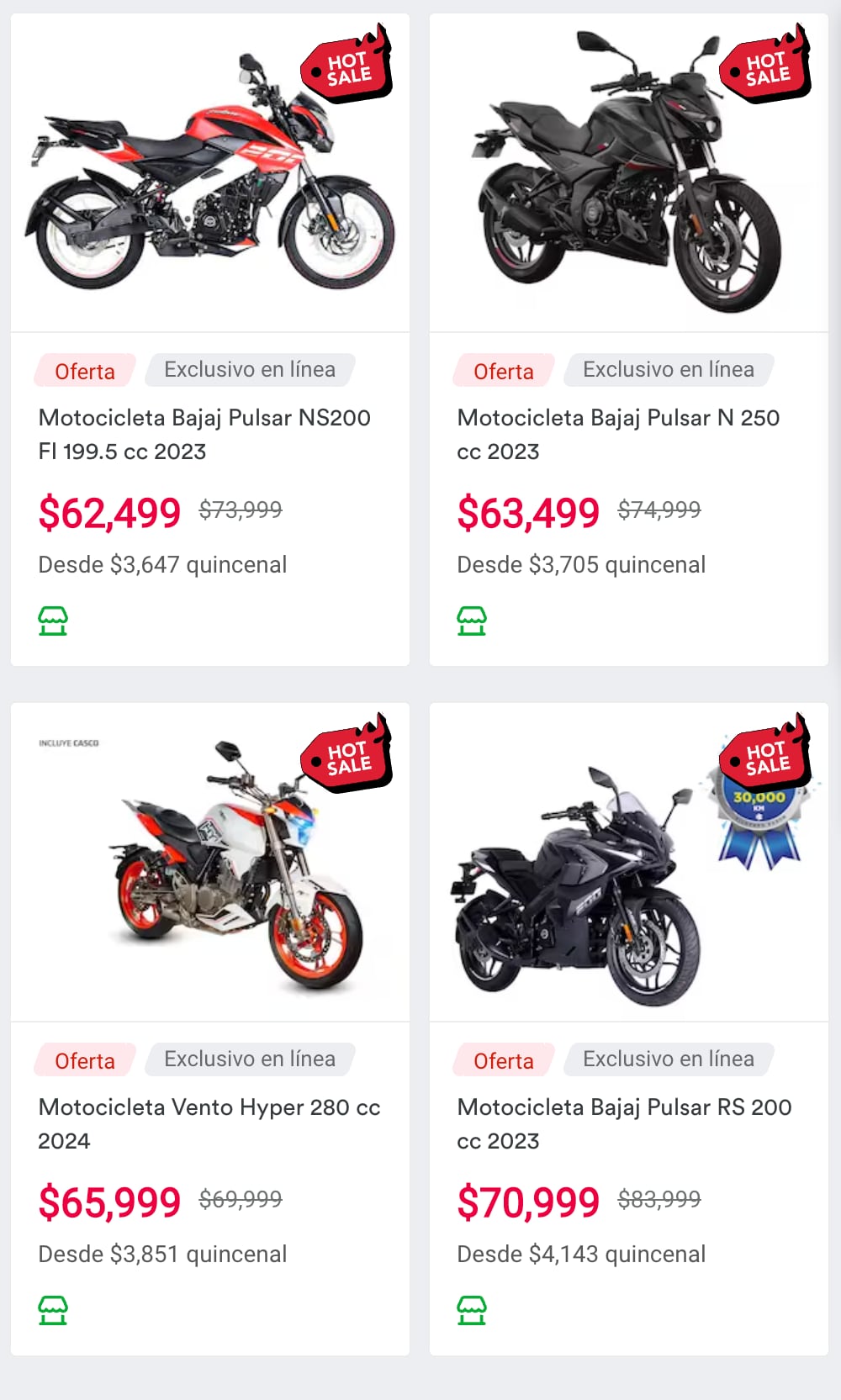The width and height of the screenshot is (841, 1400).
Task: Click store pickup icon under Pulsar RS 200
Action: 472,1310
